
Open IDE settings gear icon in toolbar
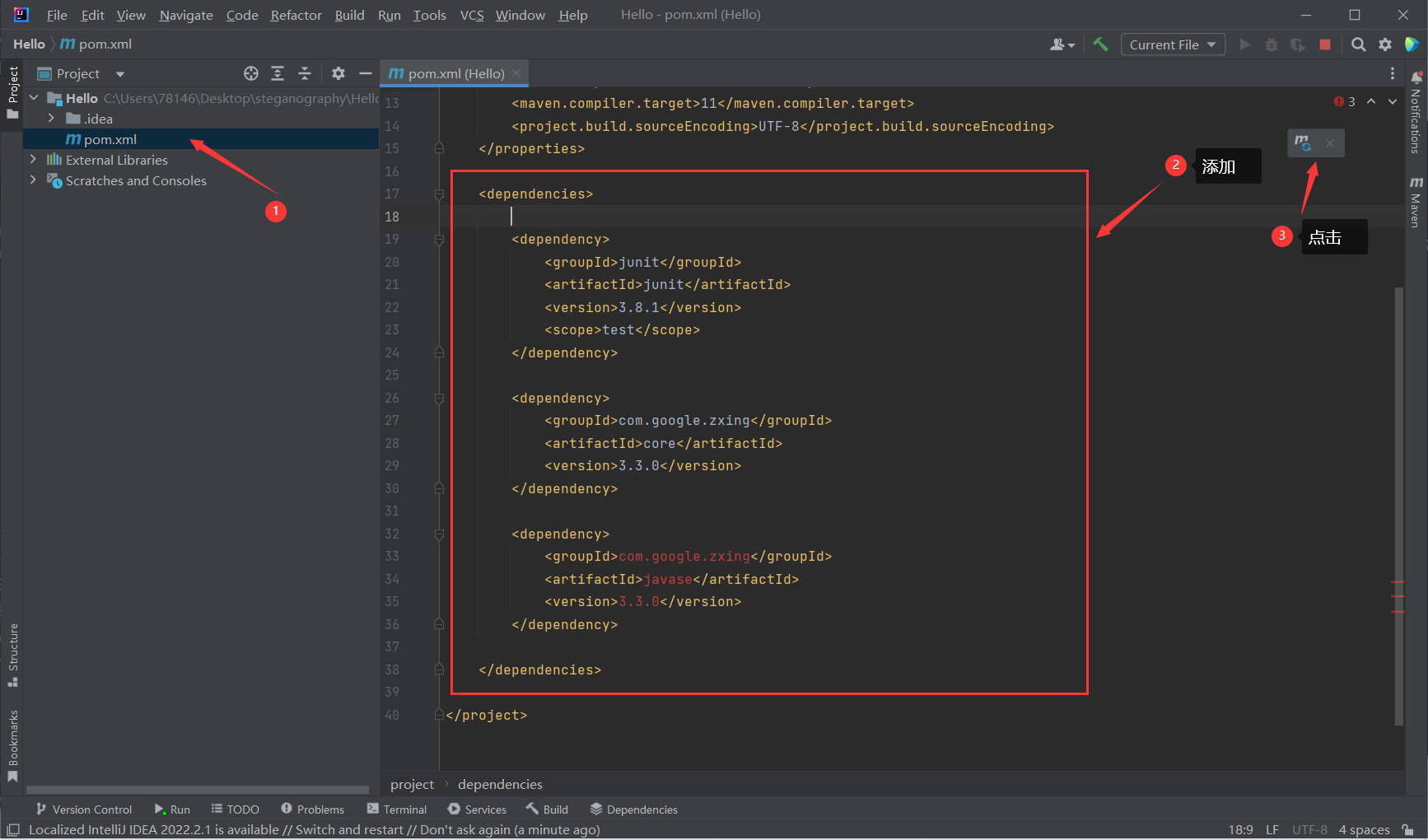pos(1385,44)
